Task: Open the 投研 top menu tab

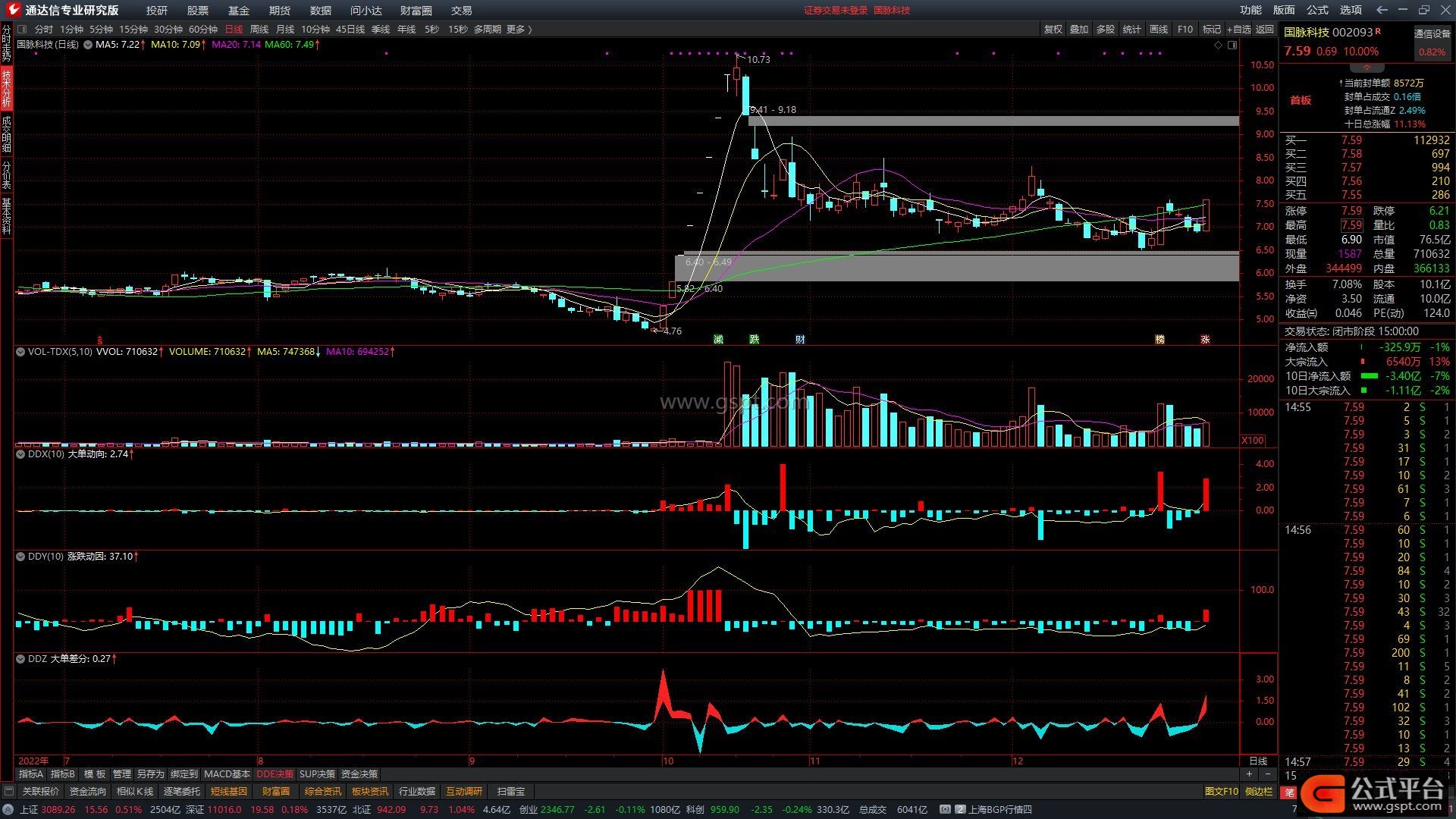Action: pyautogui.click(x=157, y=11)
